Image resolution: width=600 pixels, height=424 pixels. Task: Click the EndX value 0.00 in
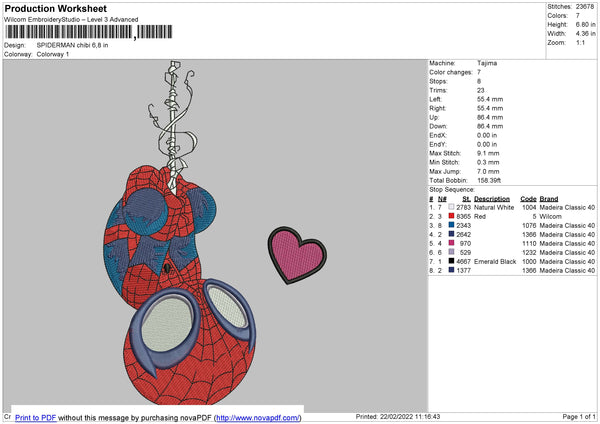click(x=487, y=135)
